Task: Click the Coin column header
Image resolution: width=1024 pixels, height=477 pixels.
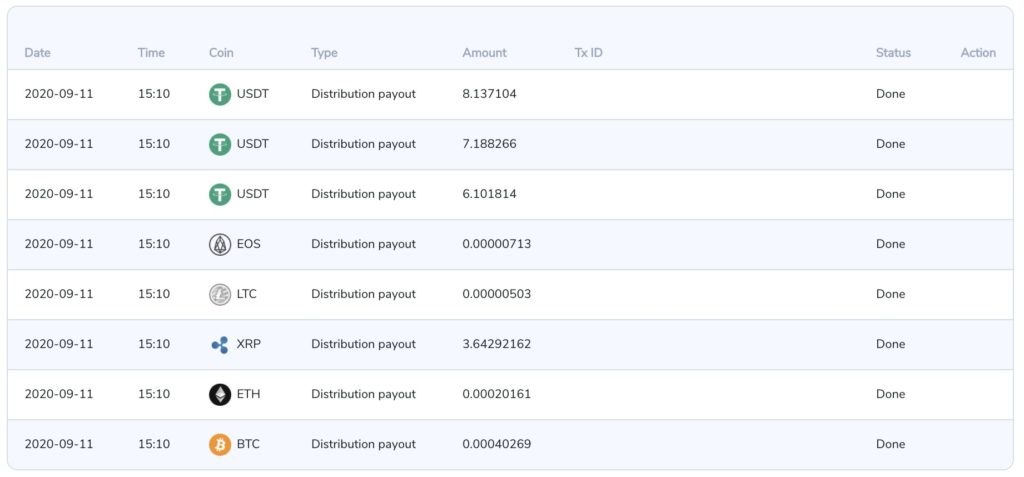Action: (221, 53)
